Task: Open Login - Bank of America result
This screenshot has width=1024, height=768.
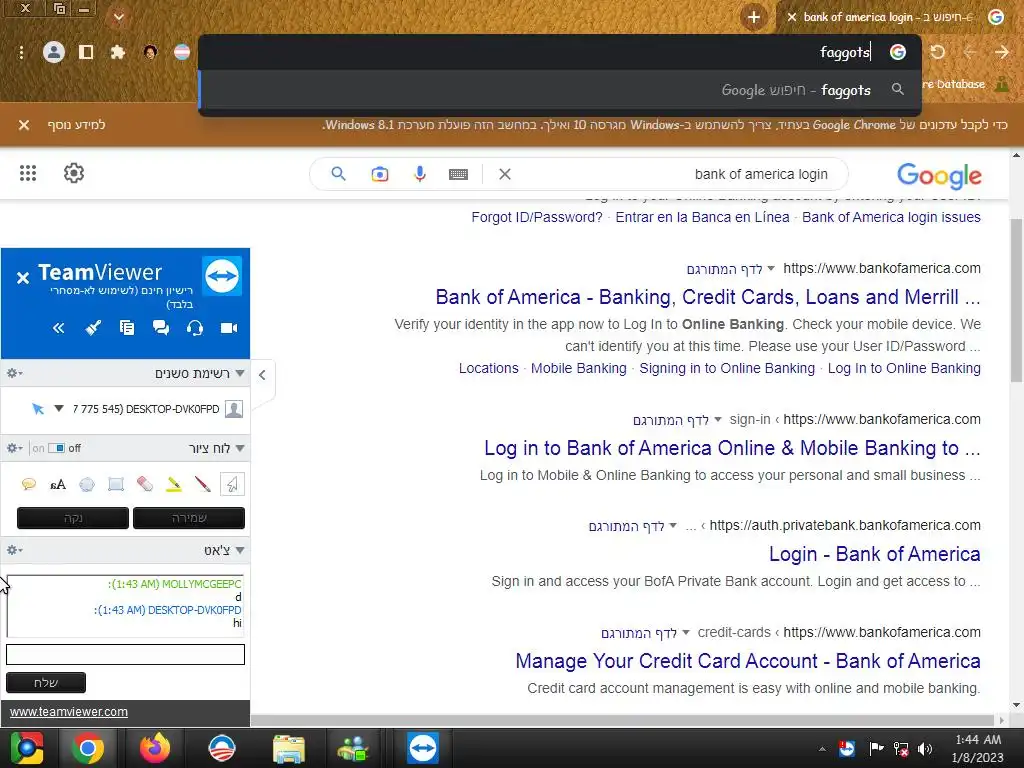Action: pyautogui.click(x=874, y=554)
